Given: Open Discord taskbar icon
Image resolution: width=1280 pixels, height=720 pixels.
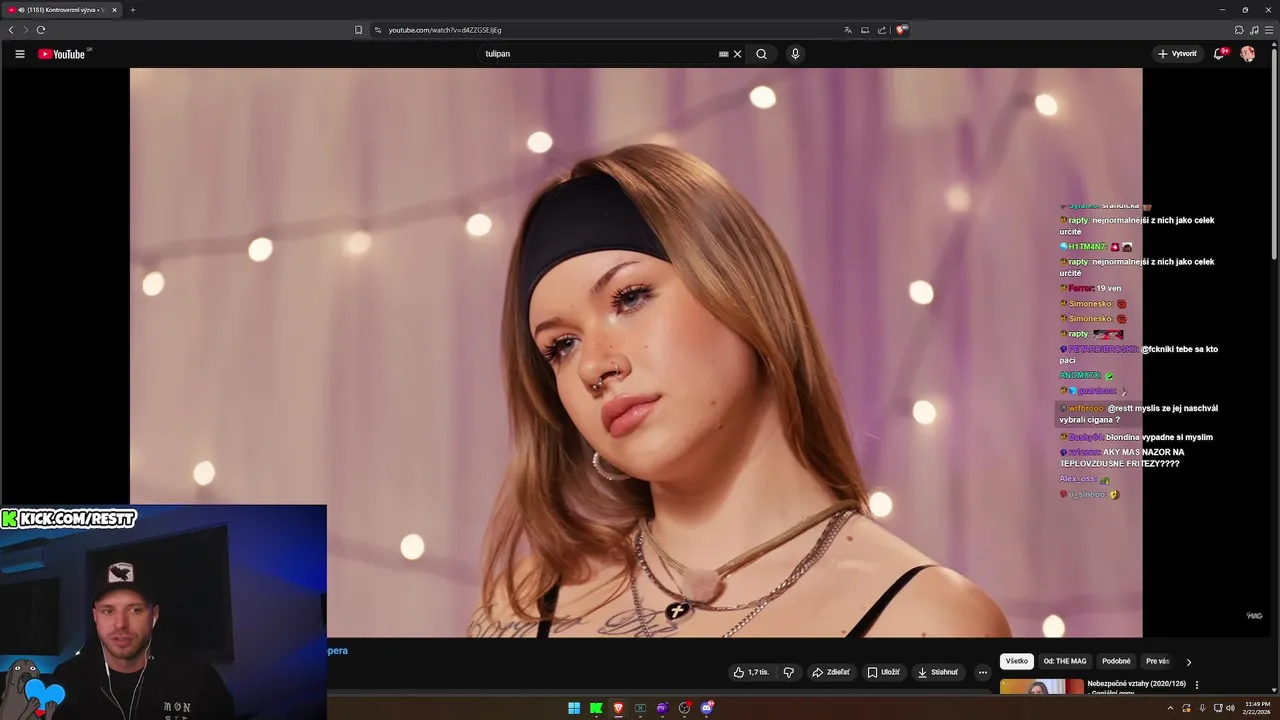Looking at the screenshot, I should [707, 708].
